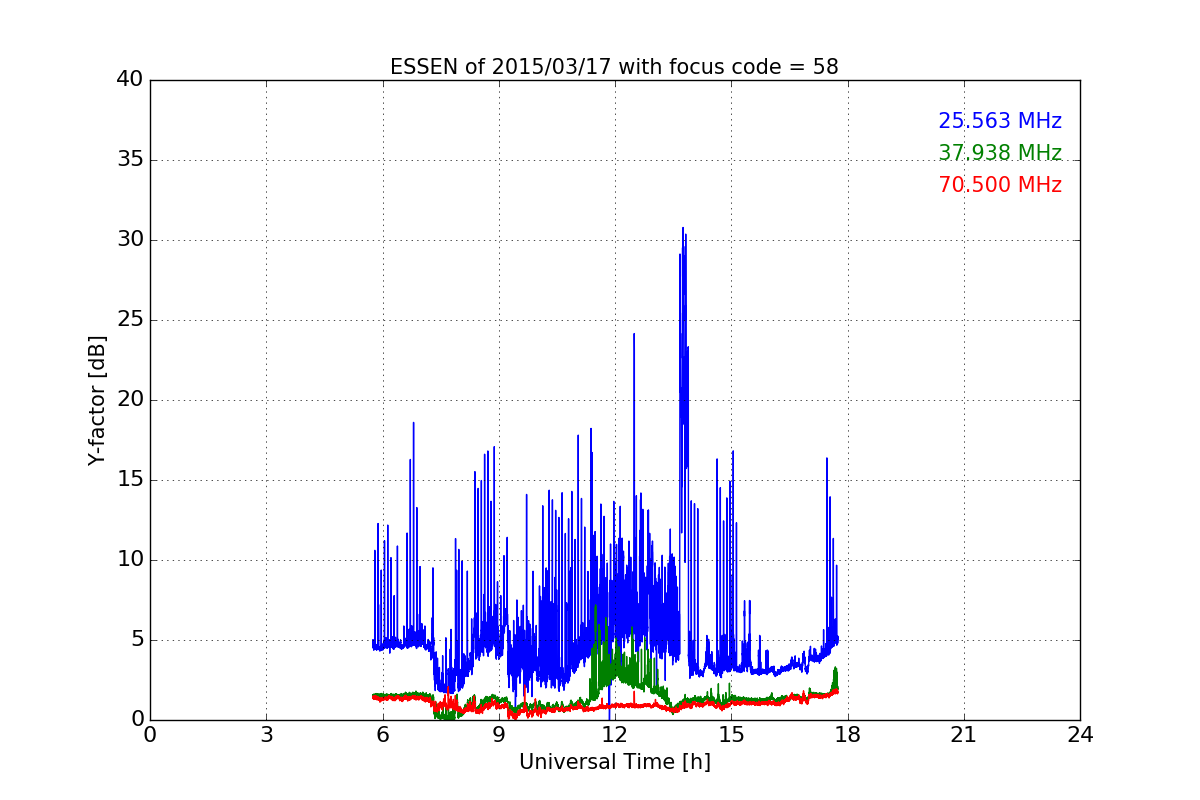Click the x-axis tick label 6
Screen dimensions: 1200x800
(382, 735)
